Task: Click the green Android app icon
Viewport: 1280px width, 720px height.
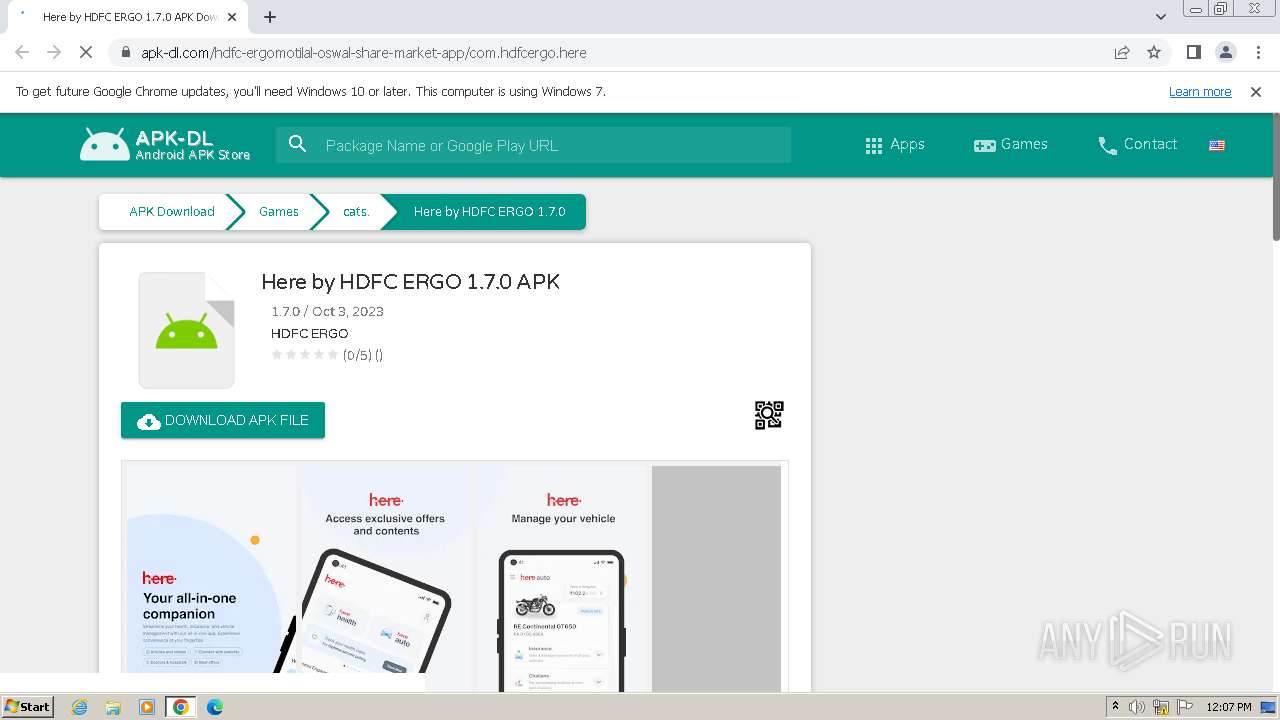Action: click(186, 330)
